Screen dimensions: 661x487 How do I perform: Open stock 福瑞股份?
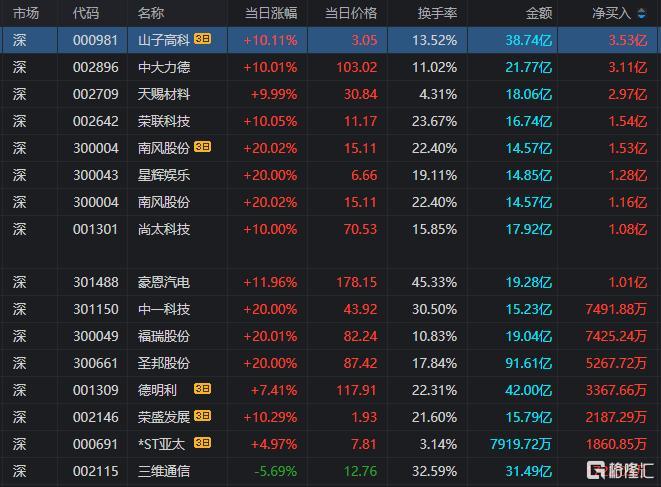point(164,336)
